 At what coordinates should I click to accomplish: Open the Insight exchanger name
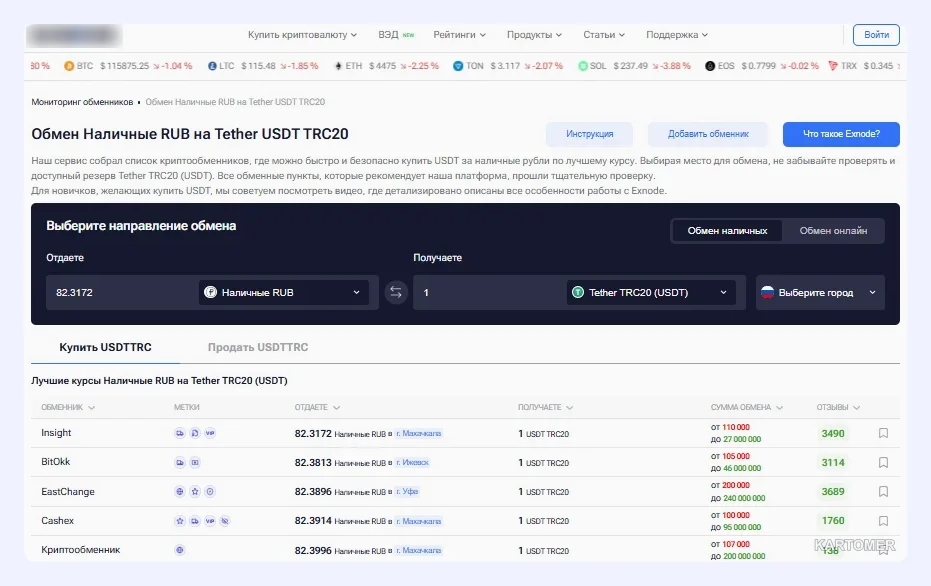coord(56,433)
